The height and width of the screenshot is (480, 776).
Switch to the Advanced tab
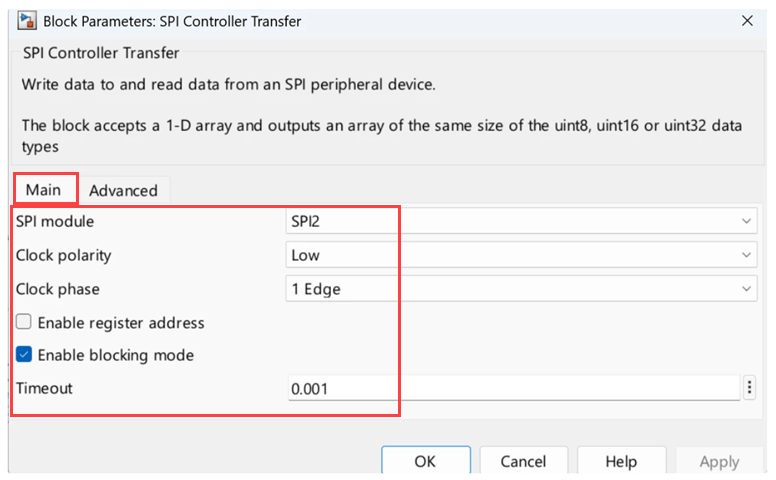(123, 190)
